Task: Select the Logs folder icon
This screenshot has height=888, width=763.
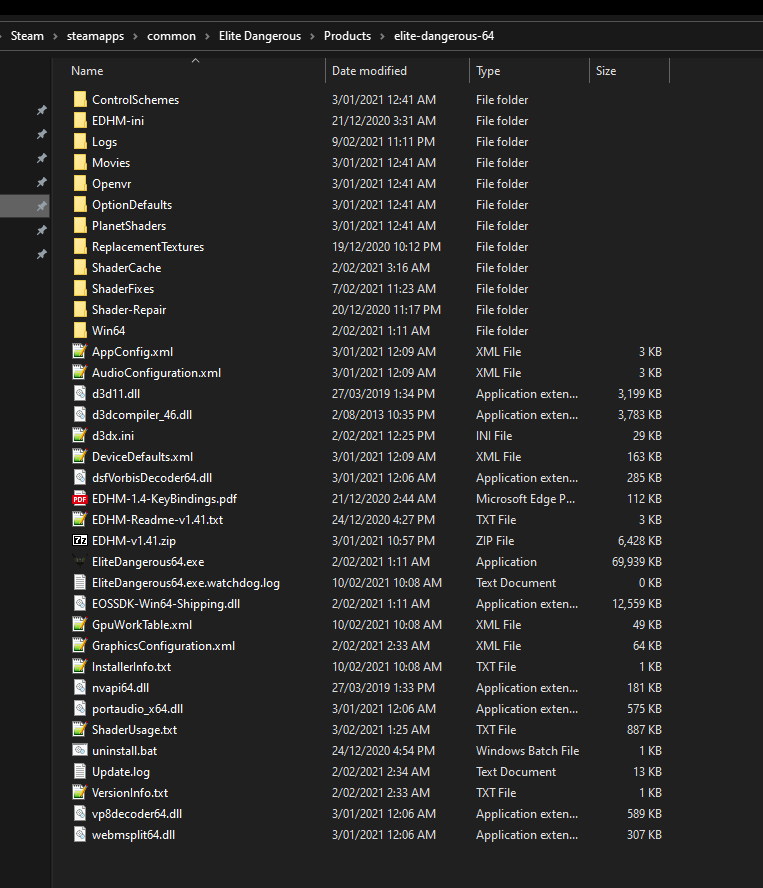Action: (x=80, y=142)
